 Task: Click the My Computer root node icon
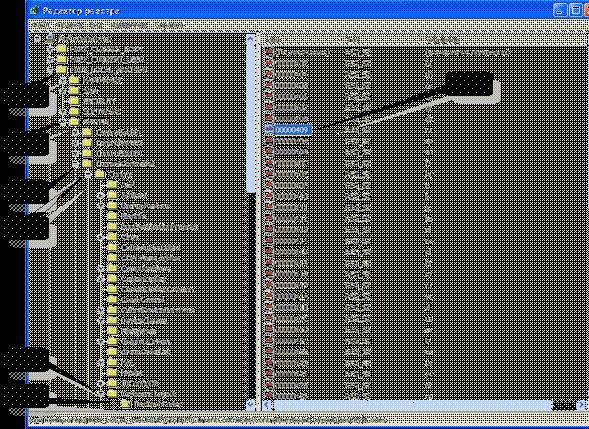tap(50, 38)
